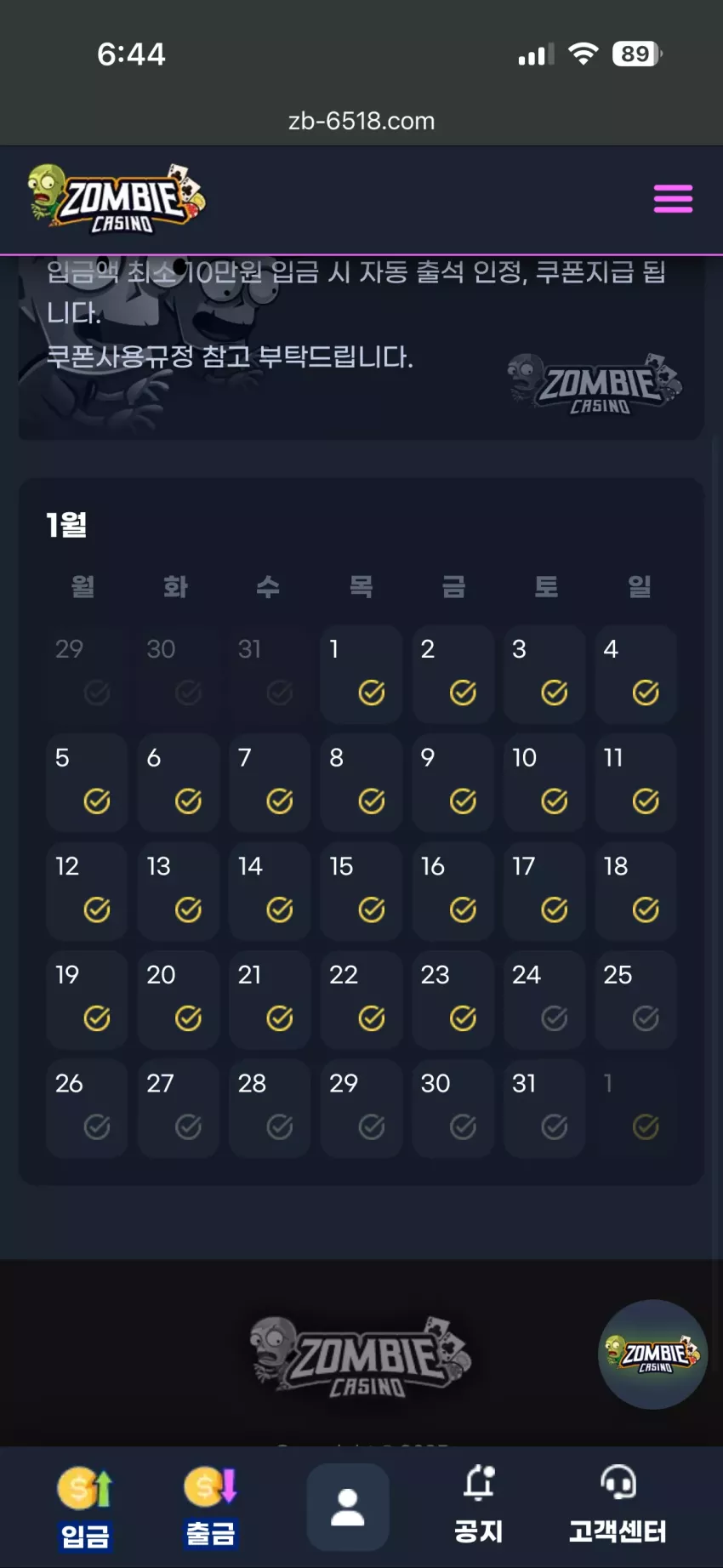Open the pink hamburger menu
The image size is (723, 1568).
[x=673, y=199]
